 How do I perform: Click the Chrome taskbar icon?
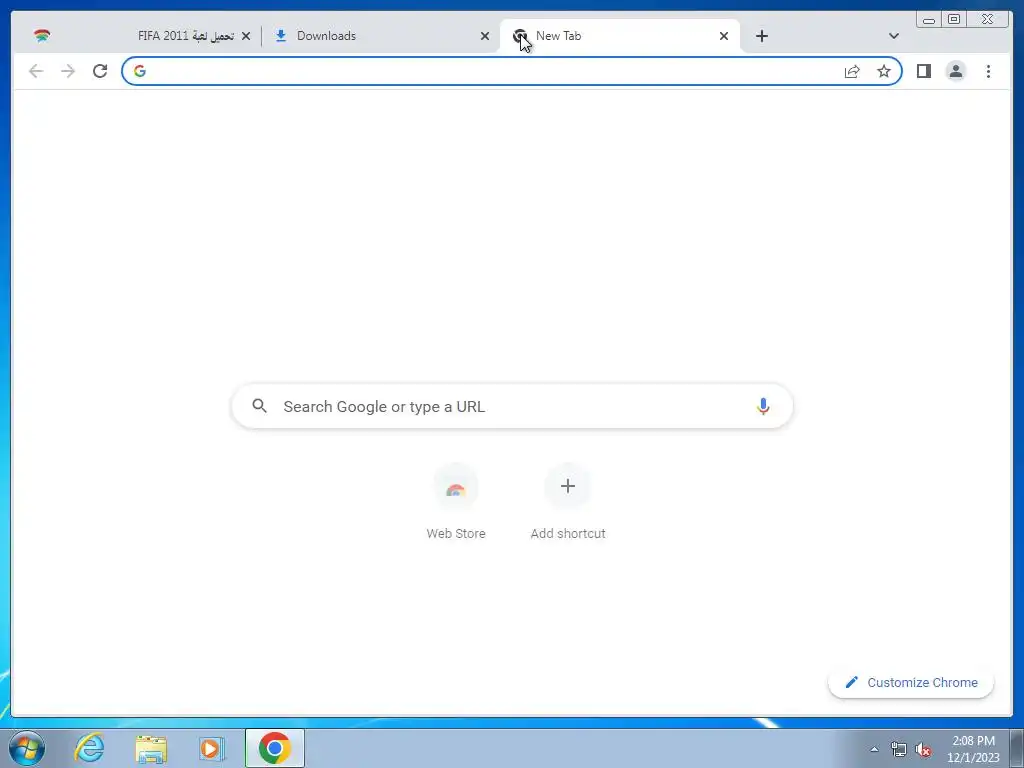pos(275,748)
